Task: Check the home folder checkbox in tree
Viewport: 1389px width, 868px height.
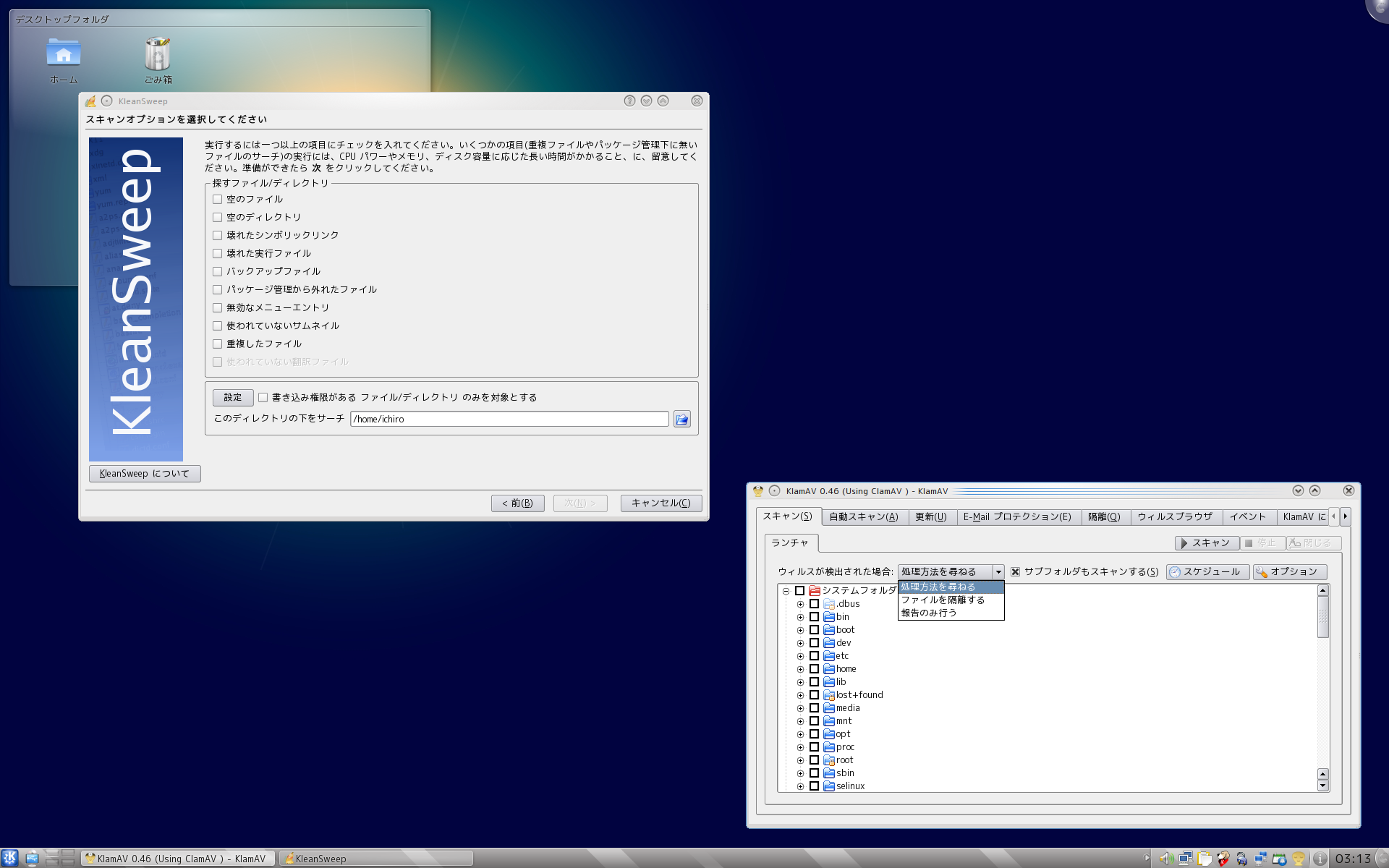Action: click(814, 669)
